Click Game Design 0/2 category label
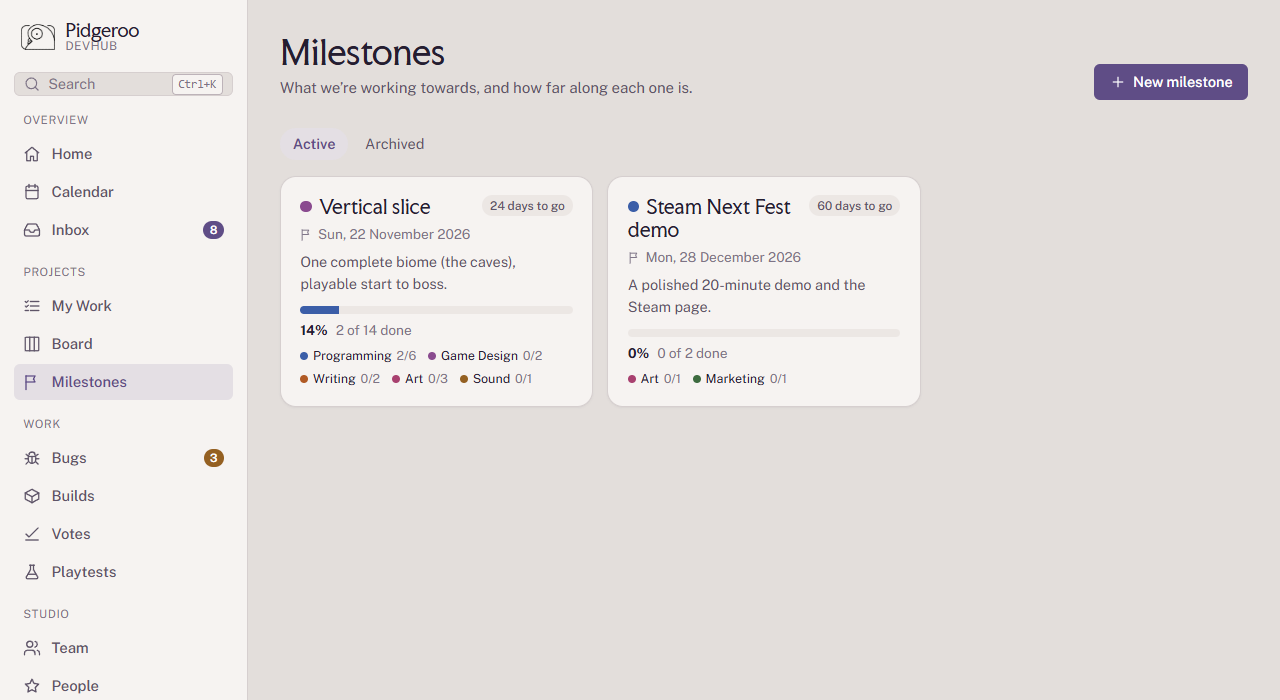This screenshot has height=700, width=1280. 485,356
